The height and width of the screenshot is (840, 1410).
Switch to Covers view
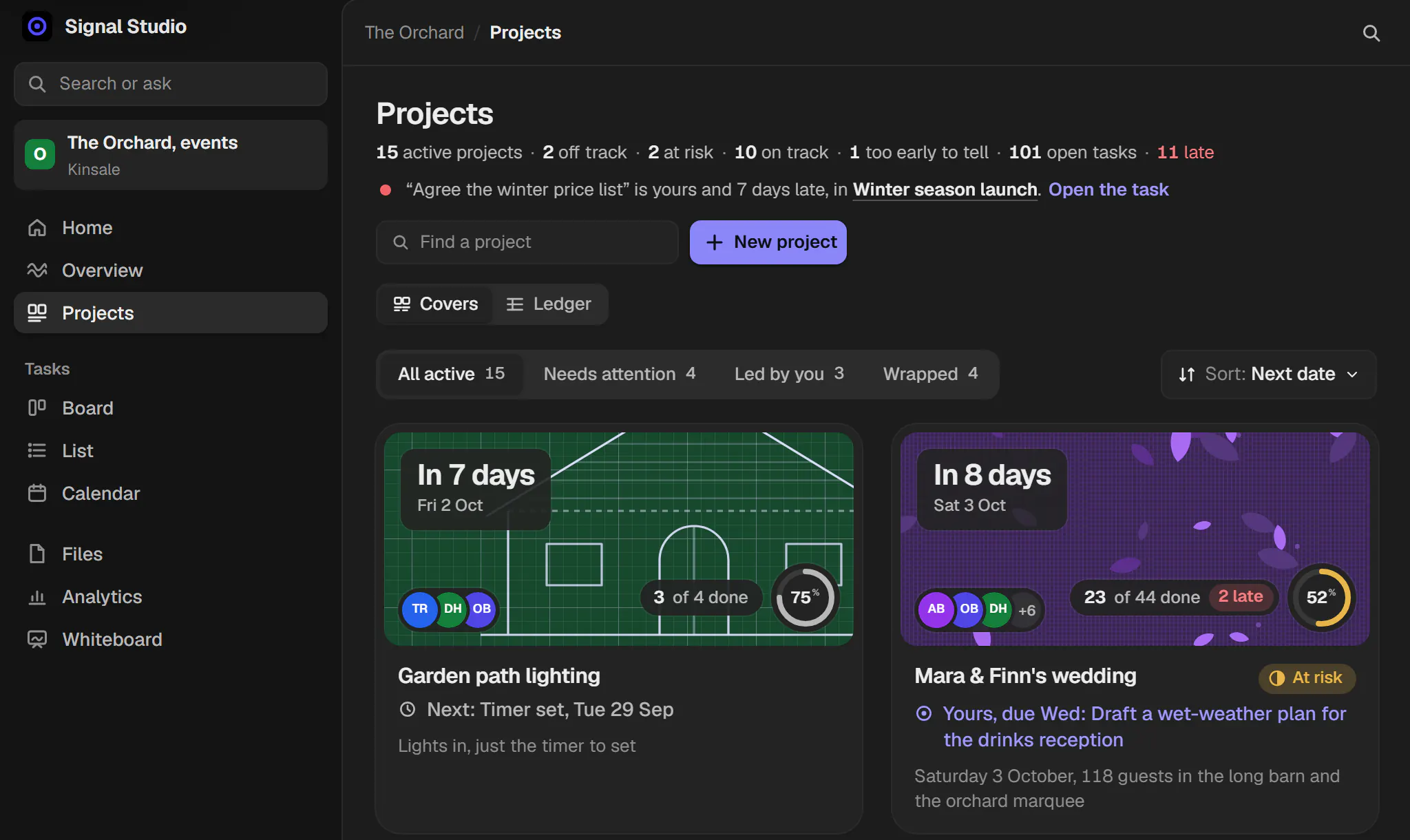(x=435, y=304)
